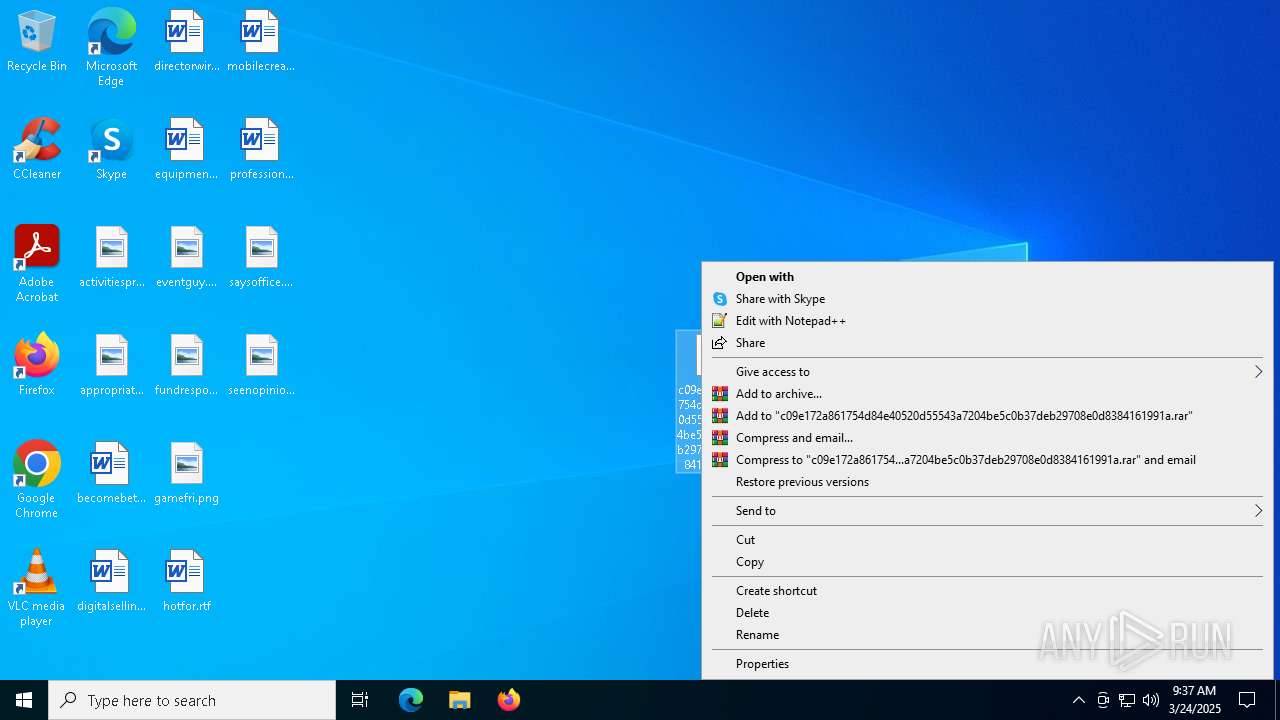Click the selected c09e file on desktop
The height and width of the screenshot is (720, 1280).
click(x=689, y=401)
